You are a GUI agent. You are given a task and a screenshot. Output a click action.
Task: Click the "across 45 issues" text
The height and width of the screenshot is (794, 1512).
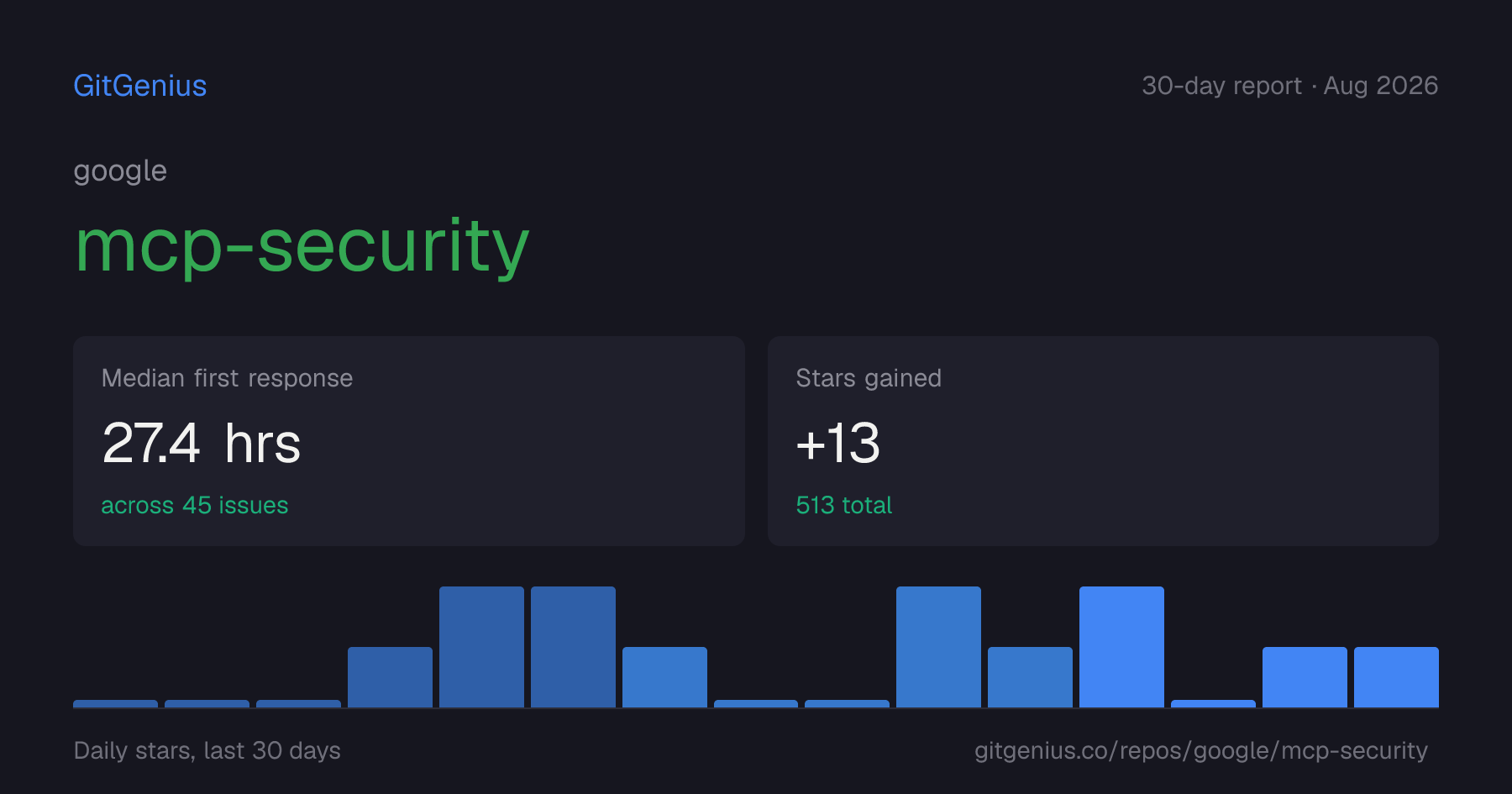point(195,505)
